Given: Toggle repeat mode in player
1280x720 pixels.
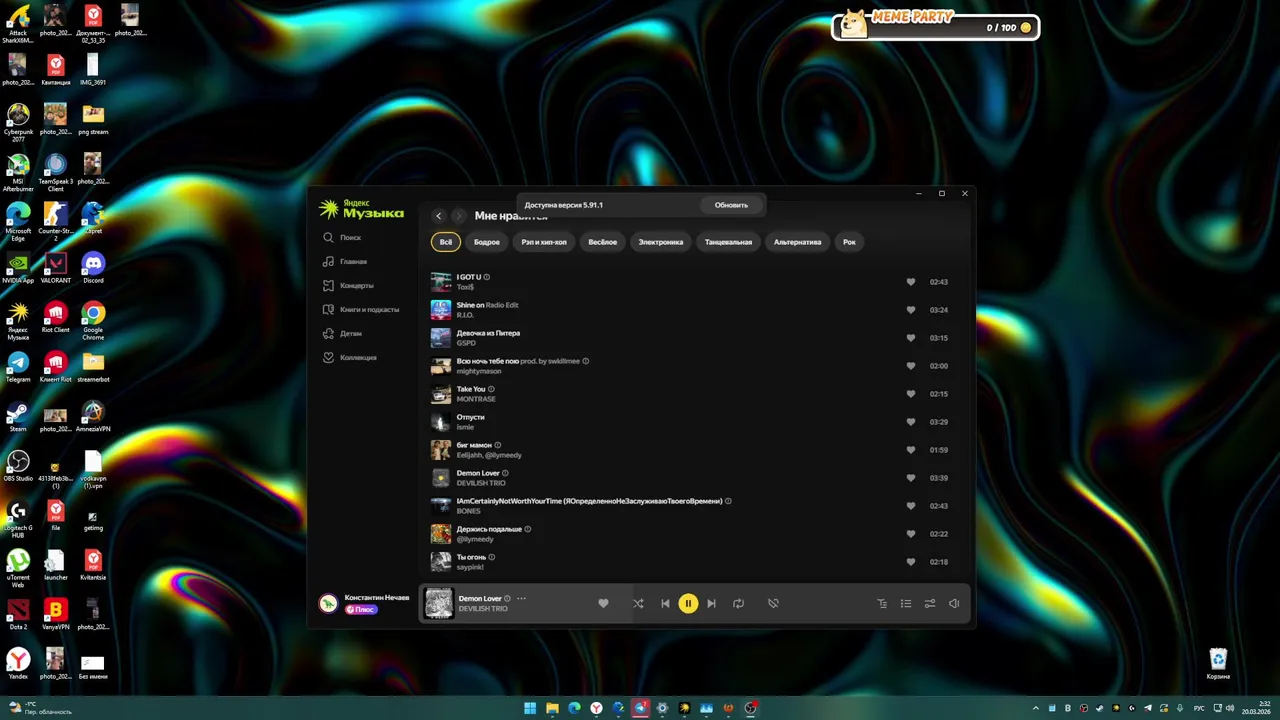Looking at the screenshot, I should 738,603.
